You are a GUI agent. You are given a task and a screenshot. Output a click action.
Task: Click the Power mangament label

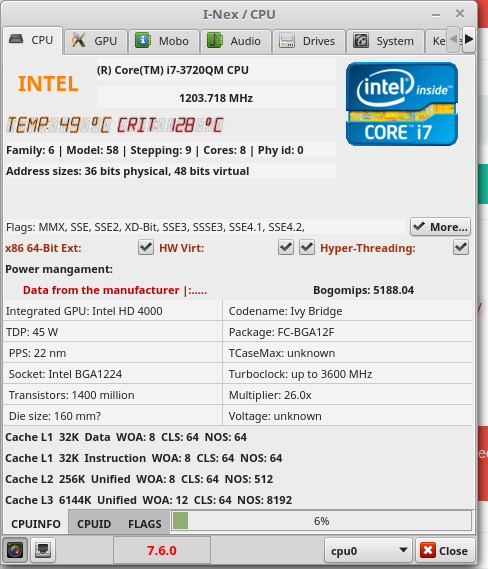(x=59, y=269)
